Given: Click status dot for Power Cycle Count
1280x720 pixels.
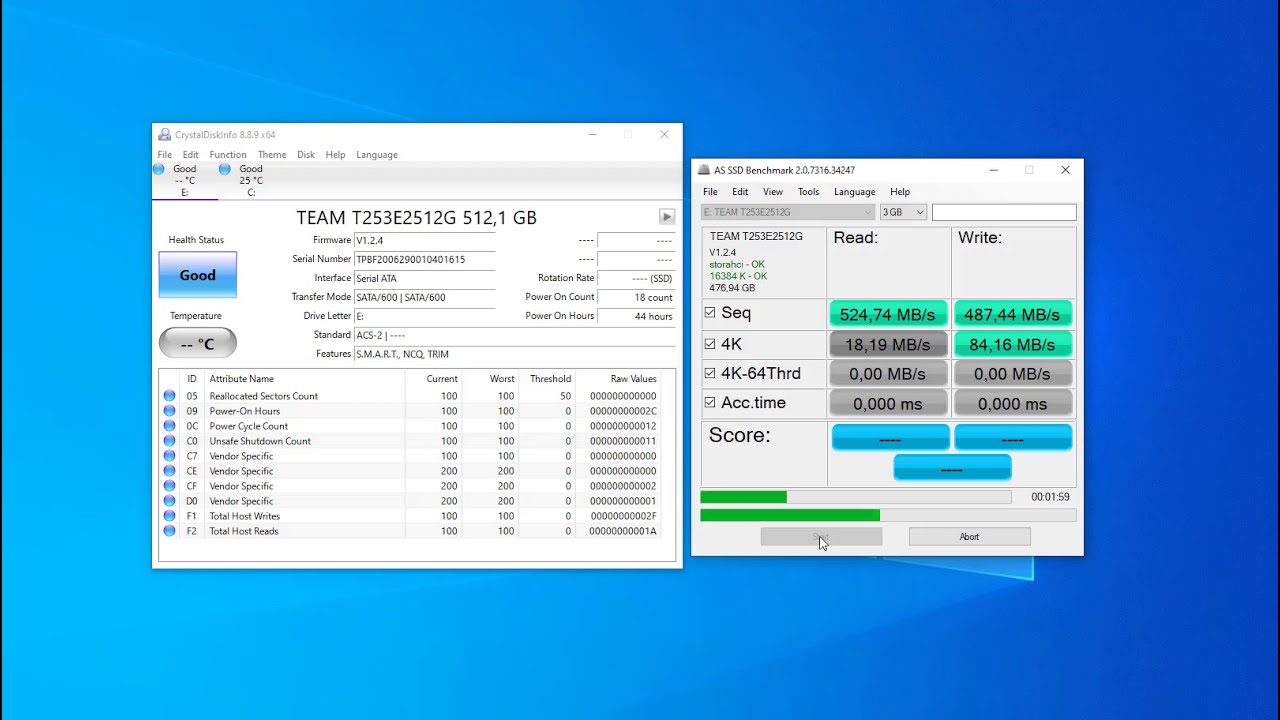Looking at the screenshot, I should pos(169,426).
